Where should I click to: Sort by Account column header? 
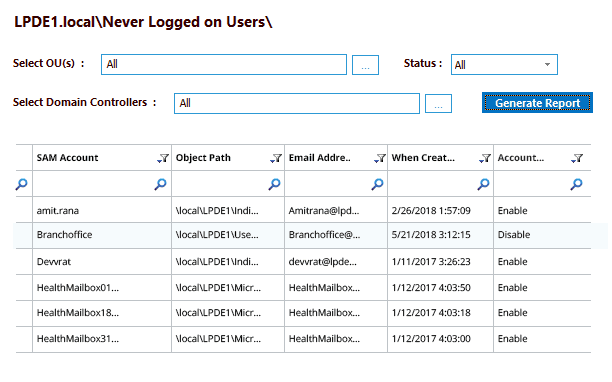click(x=521, y=158)
